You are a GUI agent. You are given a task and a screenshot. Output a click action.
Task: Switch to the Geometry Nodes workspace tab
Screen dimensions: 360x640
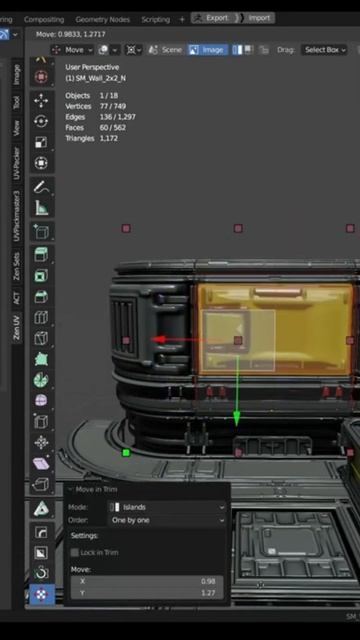[x=102, y=19]
